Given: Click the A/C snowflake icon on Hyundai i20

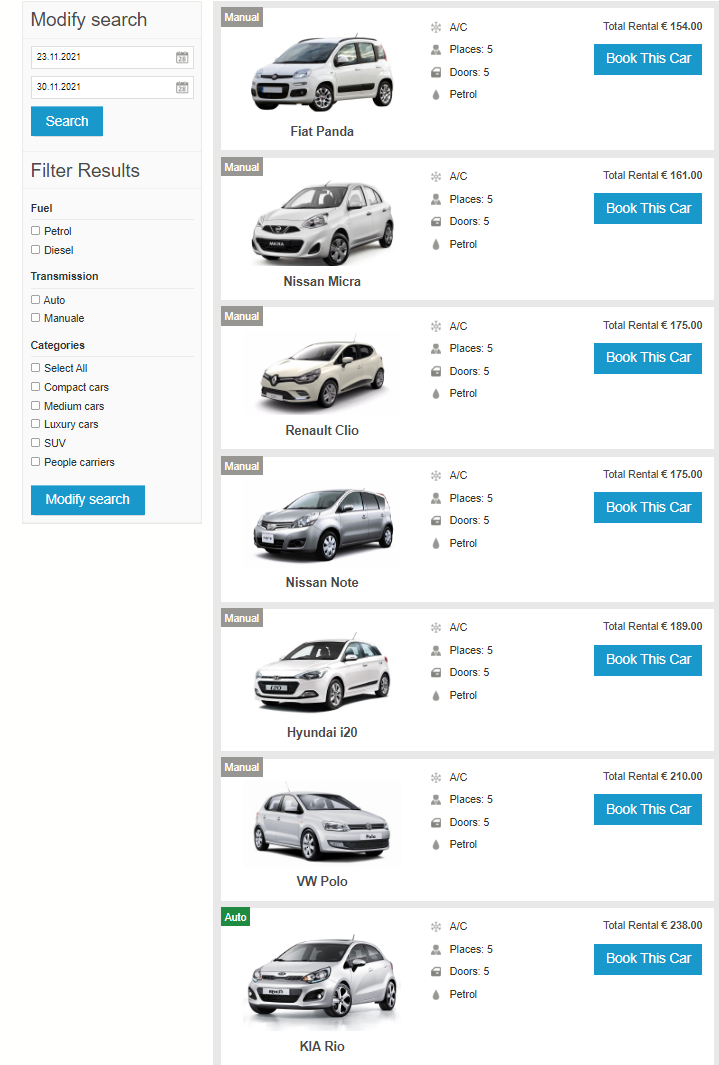Looking at the screenshot, I should pos(436,628).
